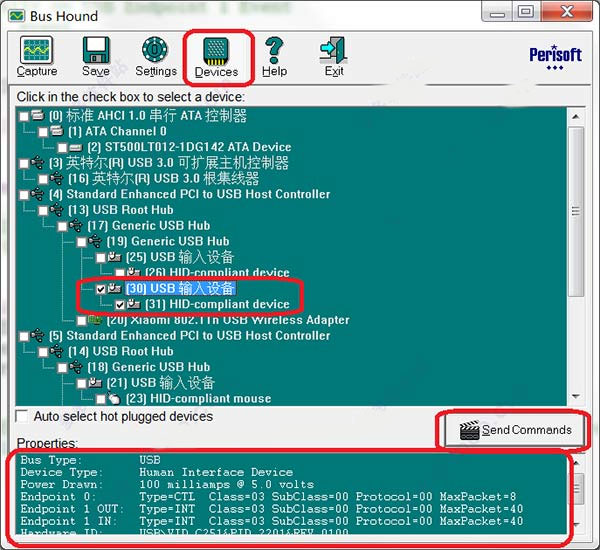Select the (1) ATA Channel 0 entry
The width and height of the screenshot is (600, 550).
pos(116,131)
